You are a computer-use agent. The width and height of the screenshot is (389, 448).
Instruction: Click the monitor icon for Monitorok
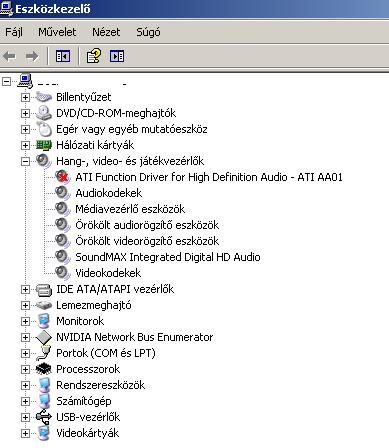[44, 321]
